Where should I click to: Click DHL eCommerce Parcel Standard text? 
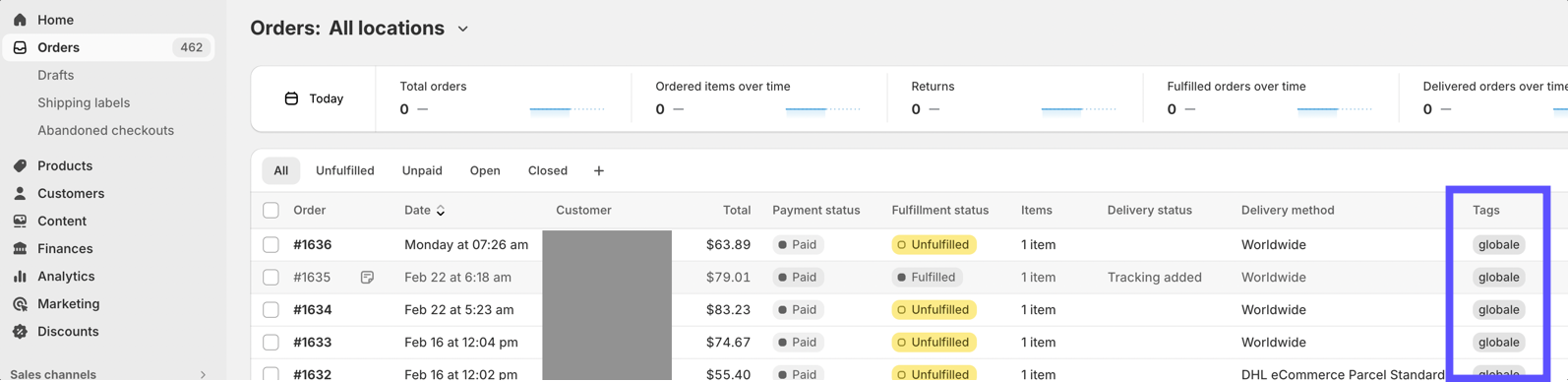click(1343, 374)
